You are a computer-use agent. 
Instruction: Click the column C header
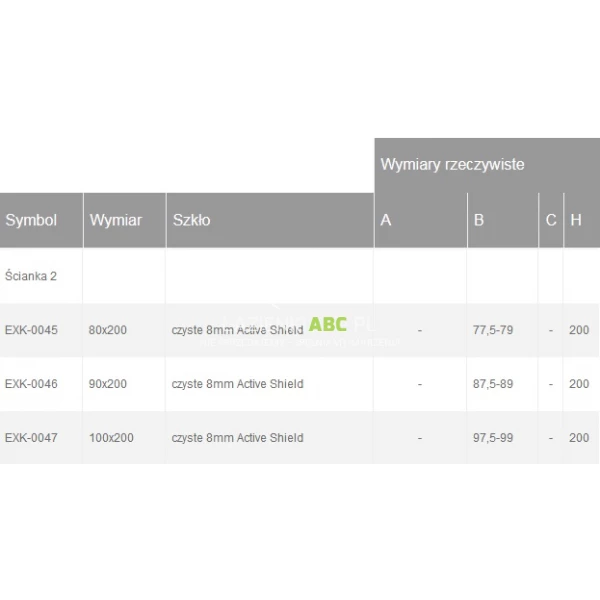551,220
